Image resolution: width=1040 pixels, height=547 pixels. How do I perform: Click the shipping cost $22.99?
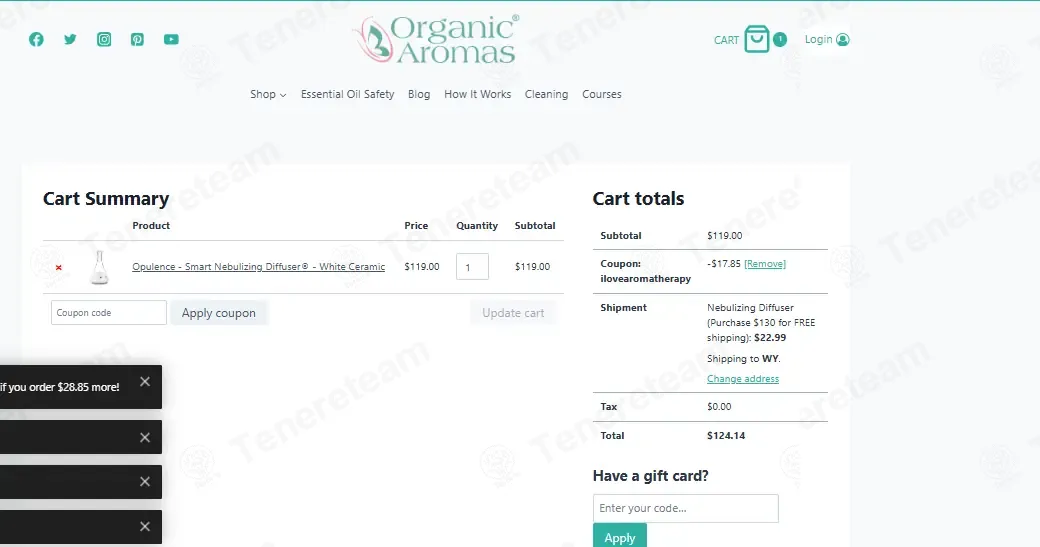pos(770,337)
